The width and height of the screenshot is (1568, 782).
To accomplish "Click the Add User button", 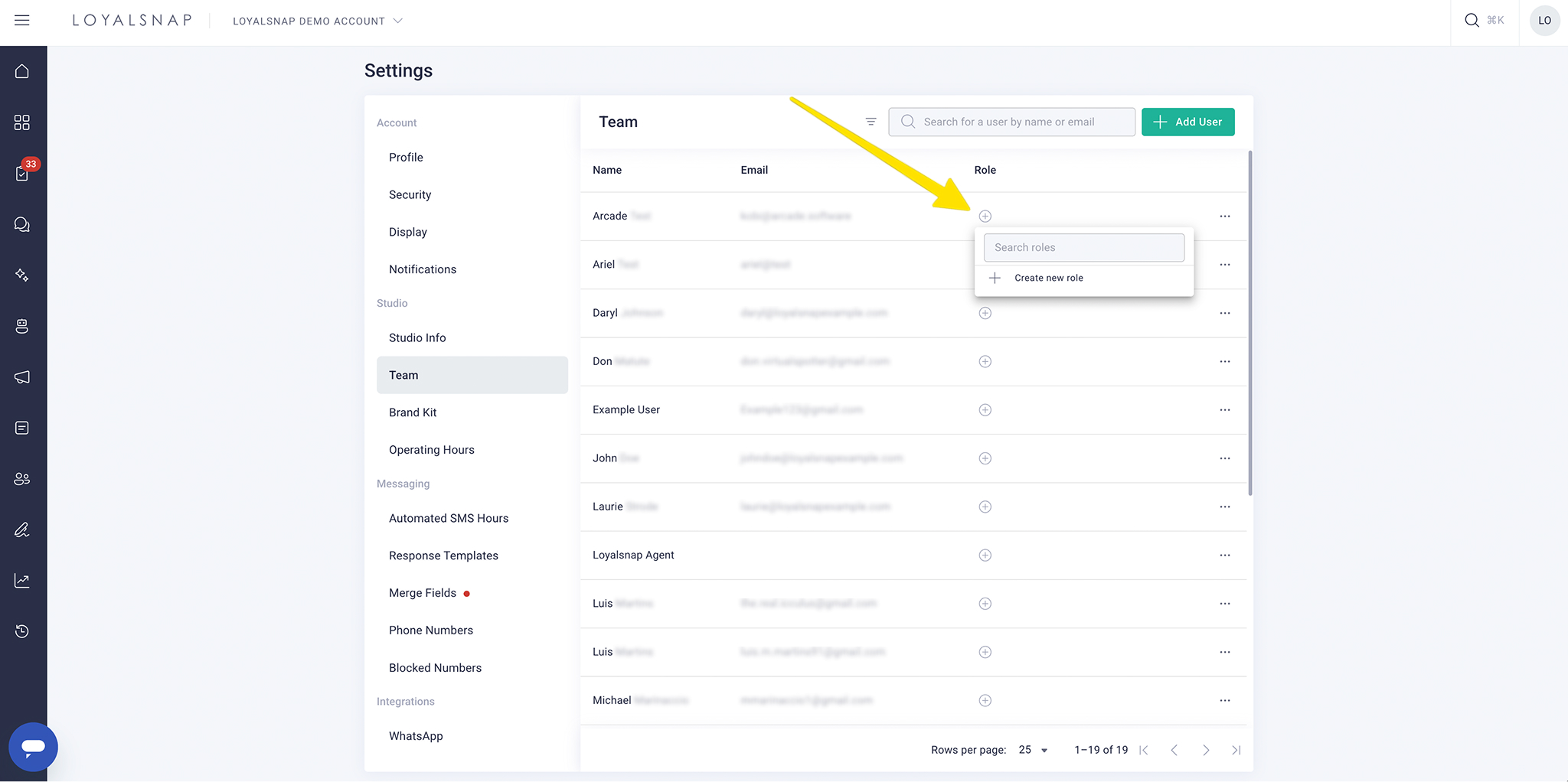I will tap(1187, 122).
